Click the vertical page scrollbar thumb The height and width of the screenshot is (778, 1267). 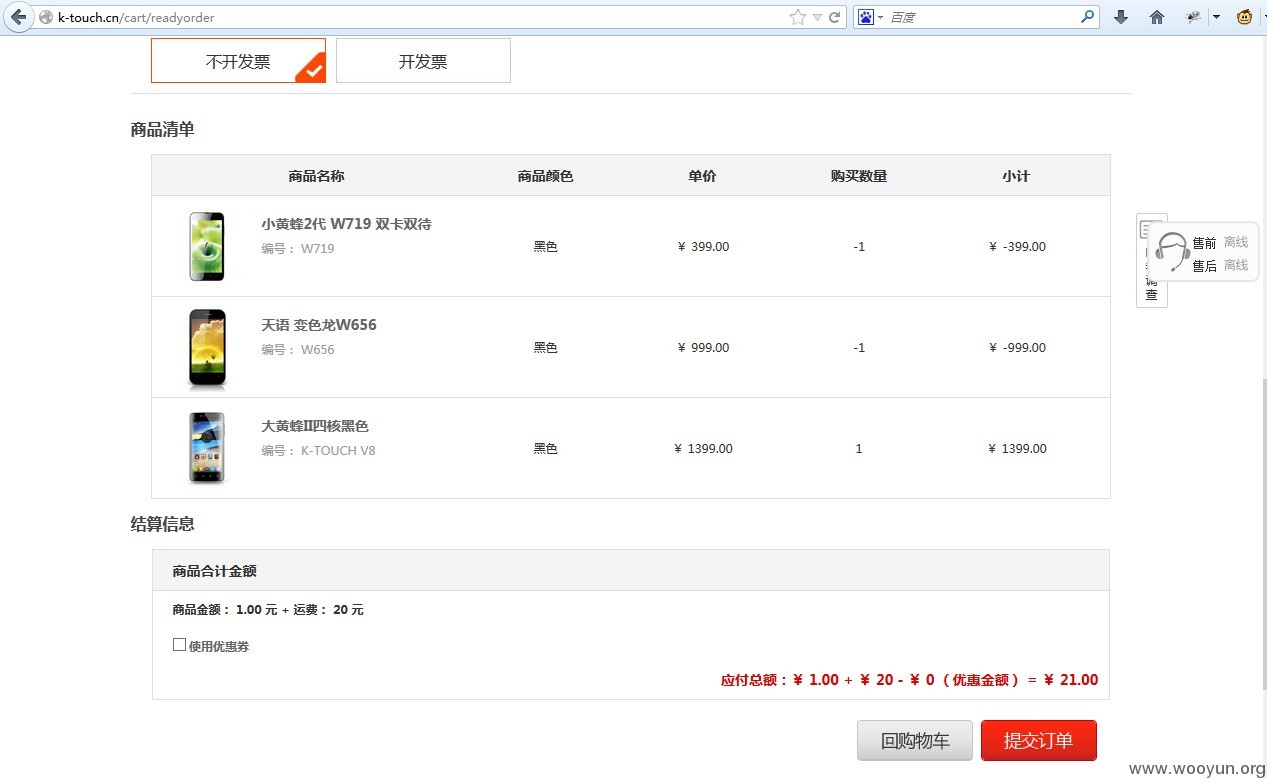click(1263, 535)
